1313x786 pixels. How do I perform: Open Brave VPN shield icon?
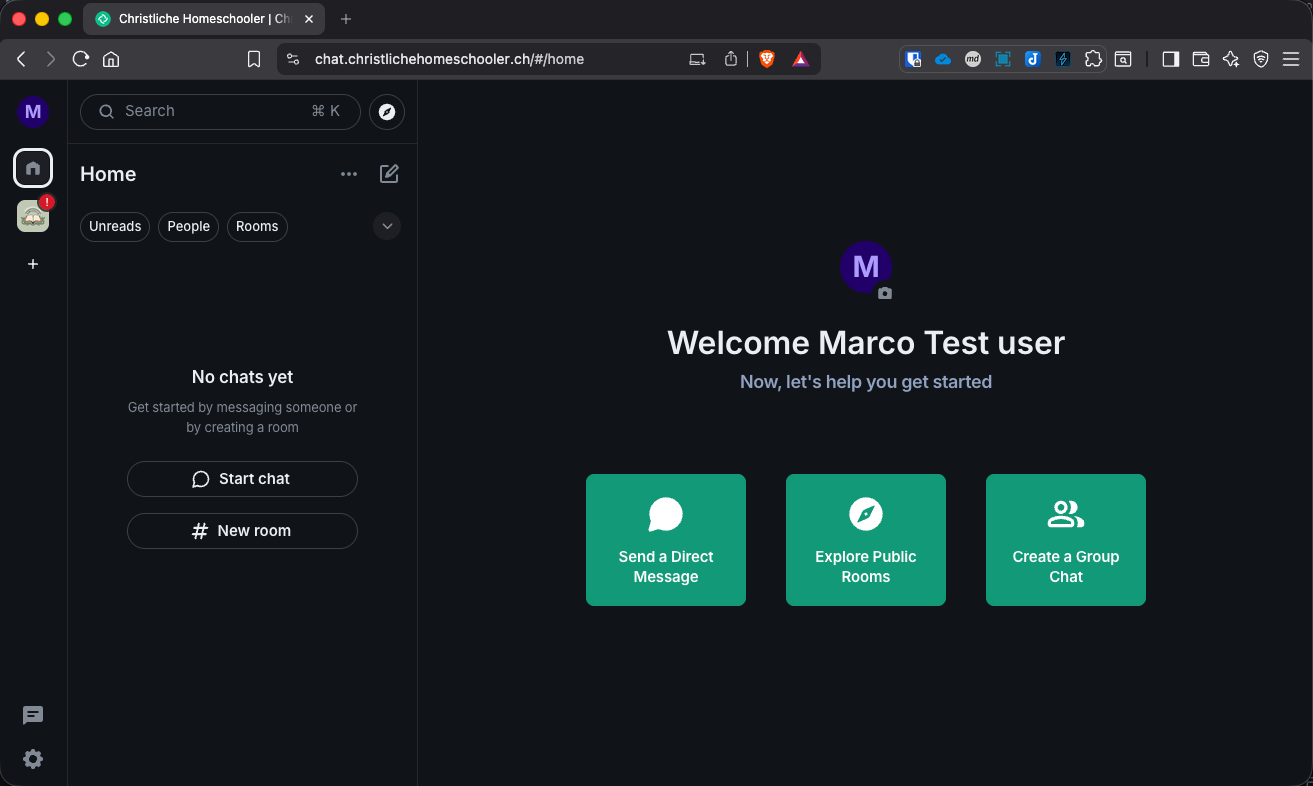point(1261,59)
